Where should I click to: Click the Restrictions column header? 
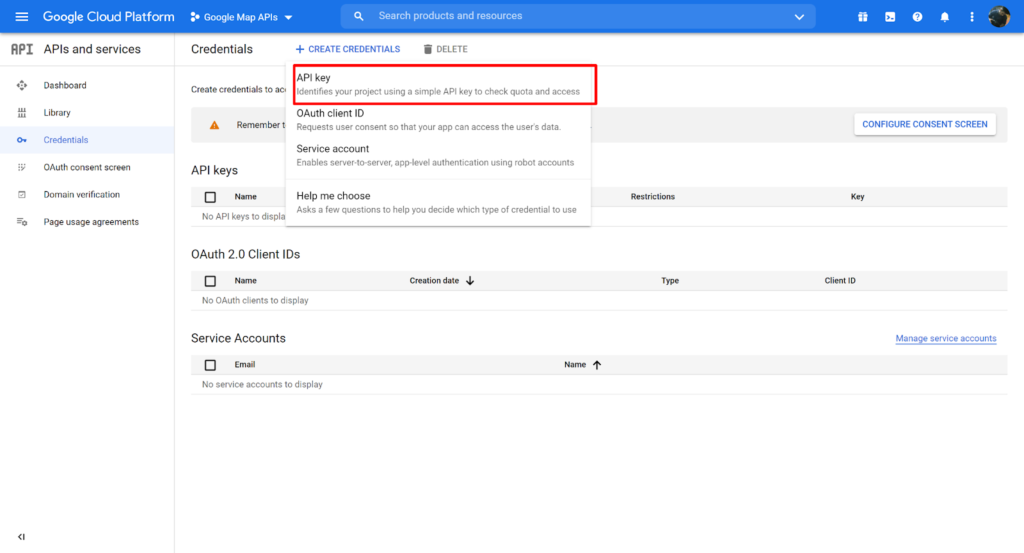pyautogui.click(x=653, y=197)
